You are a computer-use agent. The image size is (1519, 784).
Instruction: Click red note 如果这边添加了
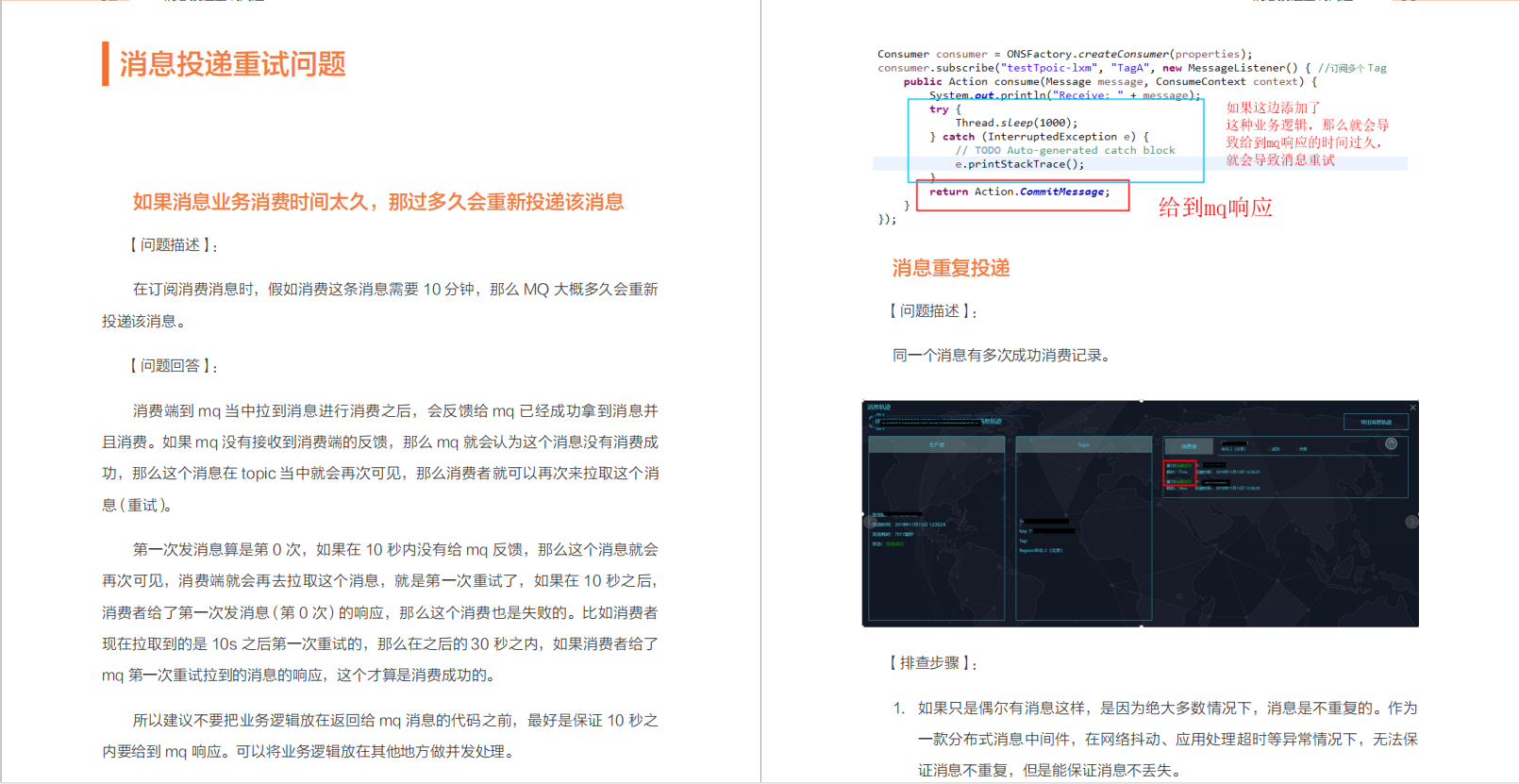[1273, 108]
